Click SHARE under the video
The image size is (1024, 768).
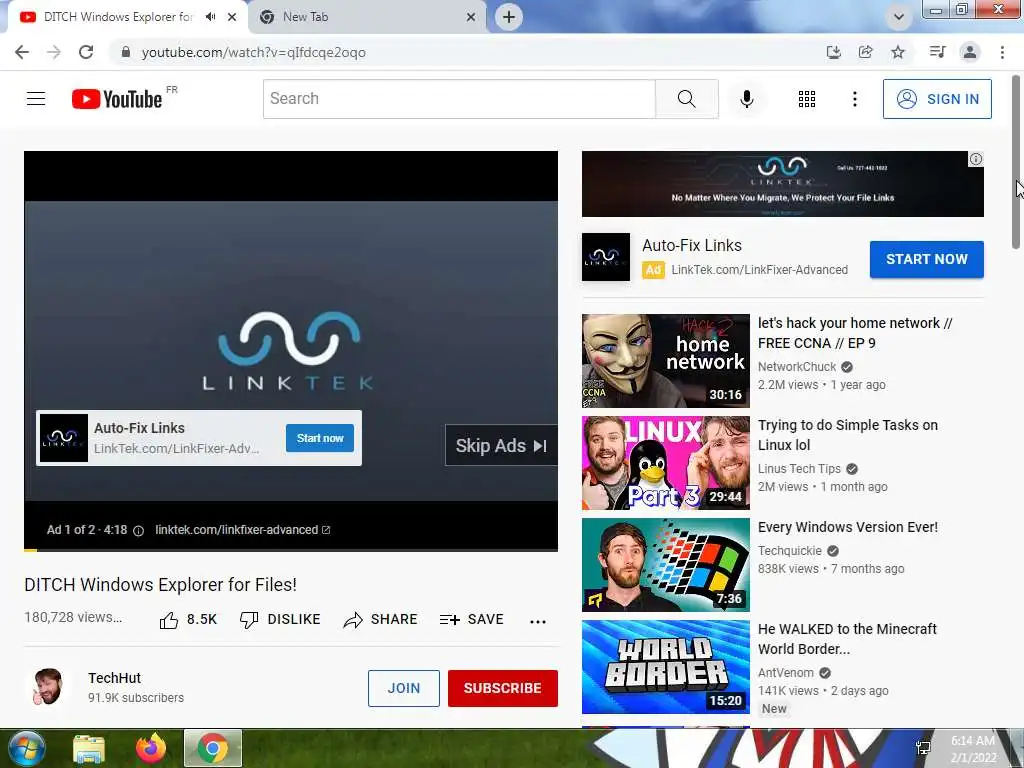coord(380,620)
